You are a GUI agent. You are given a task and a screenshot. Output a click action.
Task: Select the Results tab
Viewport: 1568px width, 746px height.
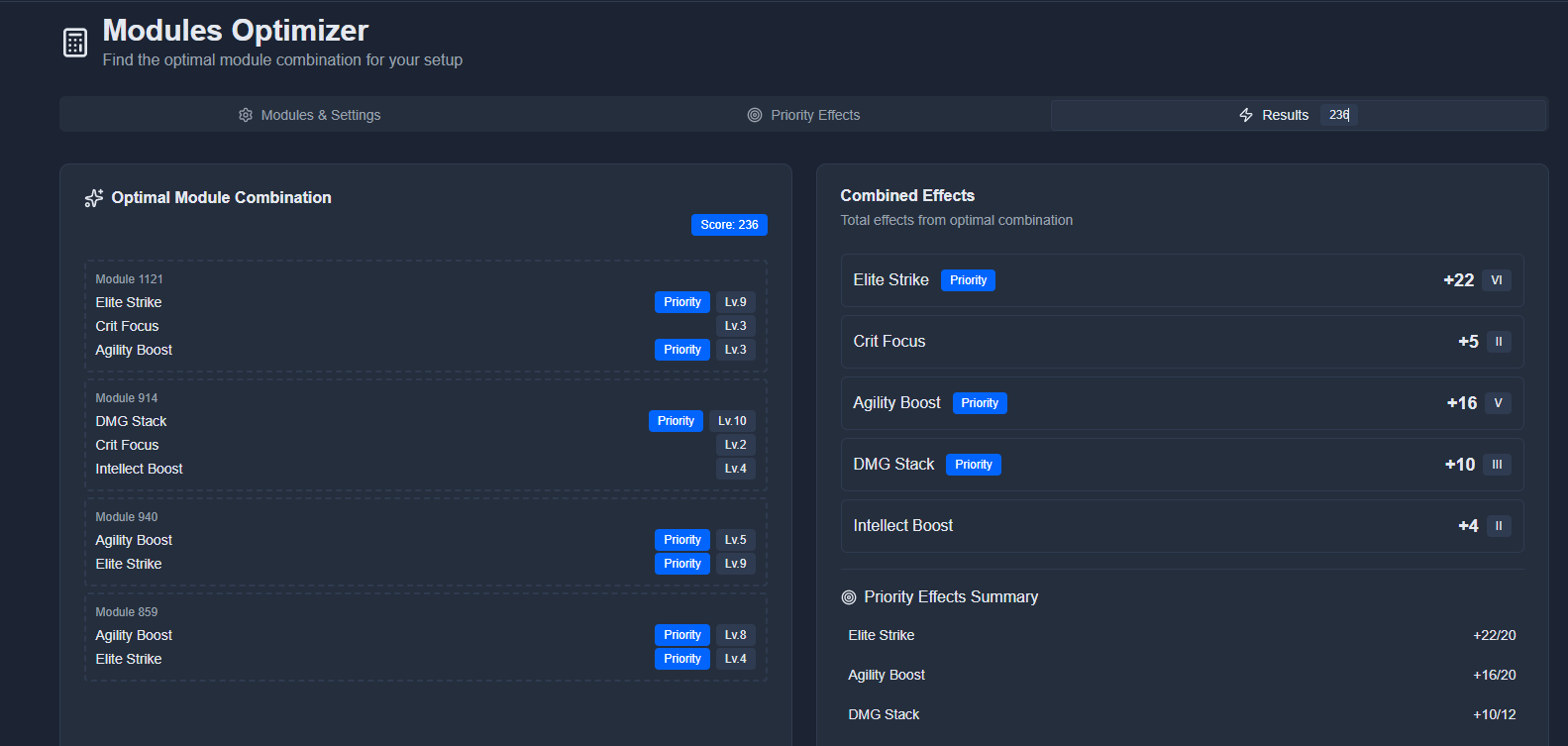coord(1298,115)
